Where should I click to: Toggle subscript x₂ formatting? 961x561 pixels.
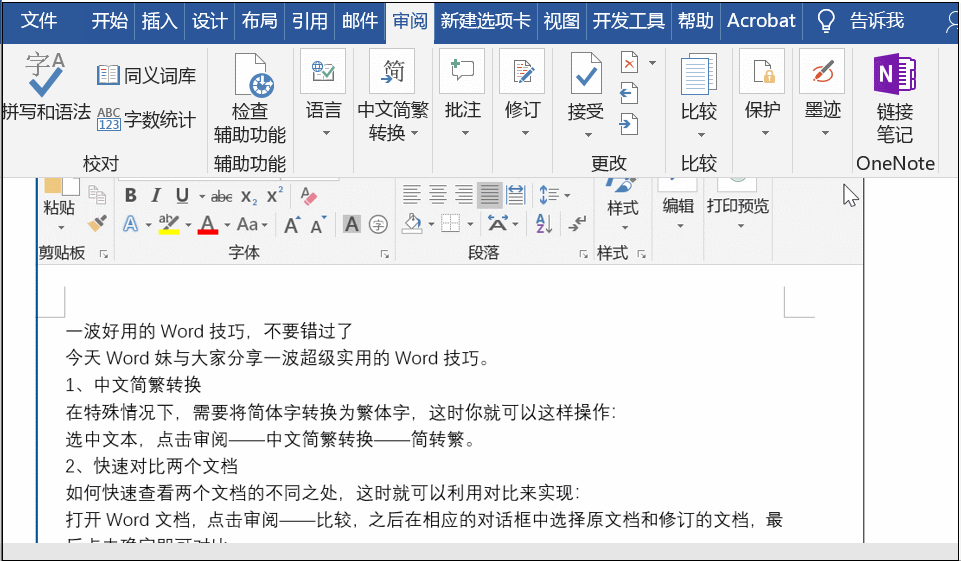pyautogui.click(x=249, y=196)
